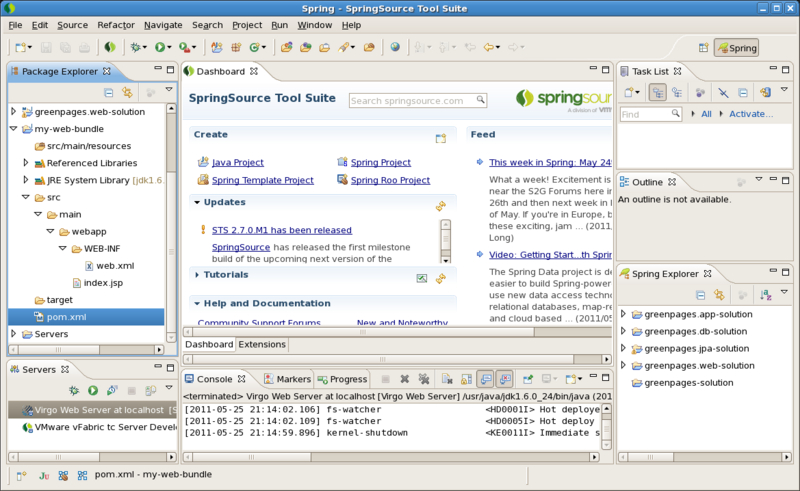Screen dimensions: 800x491
Task: Open the Window menu
Action: [314, 25]
